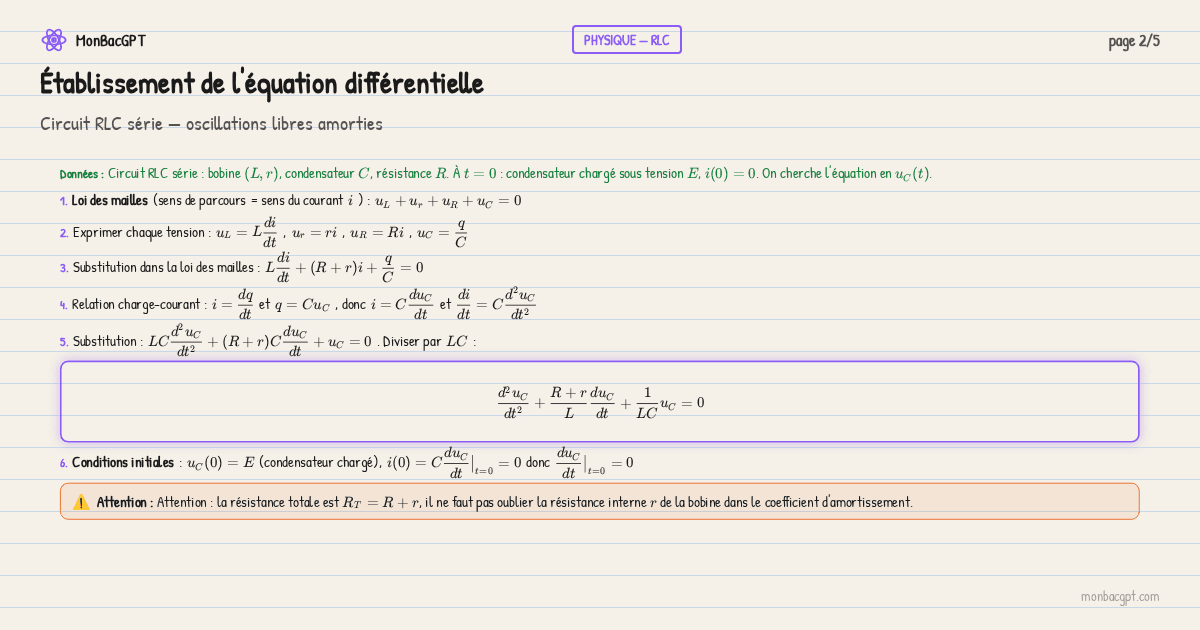Open the monbacgpt.com footer link
Screen dimensions: 1200x630
[x=1121, y=597]
